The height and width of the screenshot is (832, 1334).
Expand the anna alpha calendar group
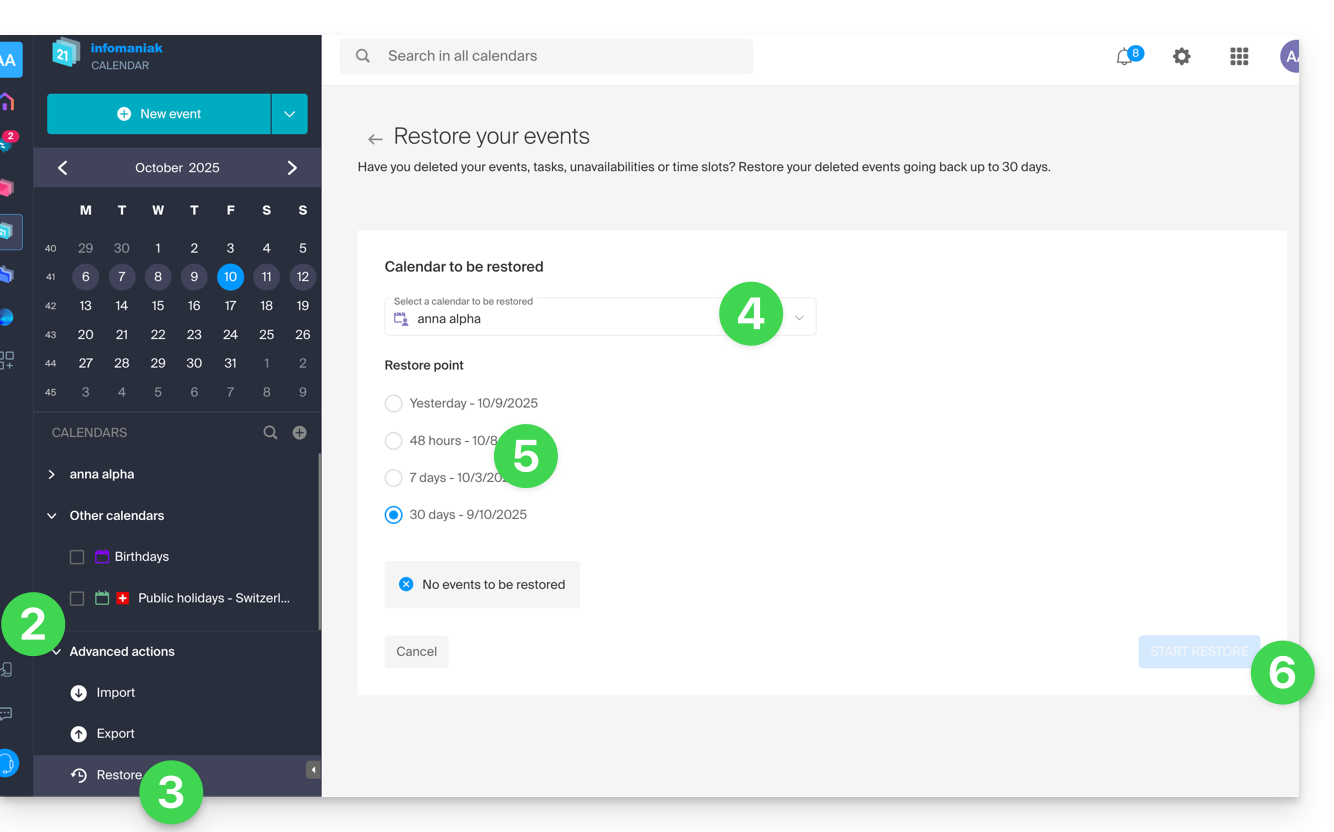[52, 475]
